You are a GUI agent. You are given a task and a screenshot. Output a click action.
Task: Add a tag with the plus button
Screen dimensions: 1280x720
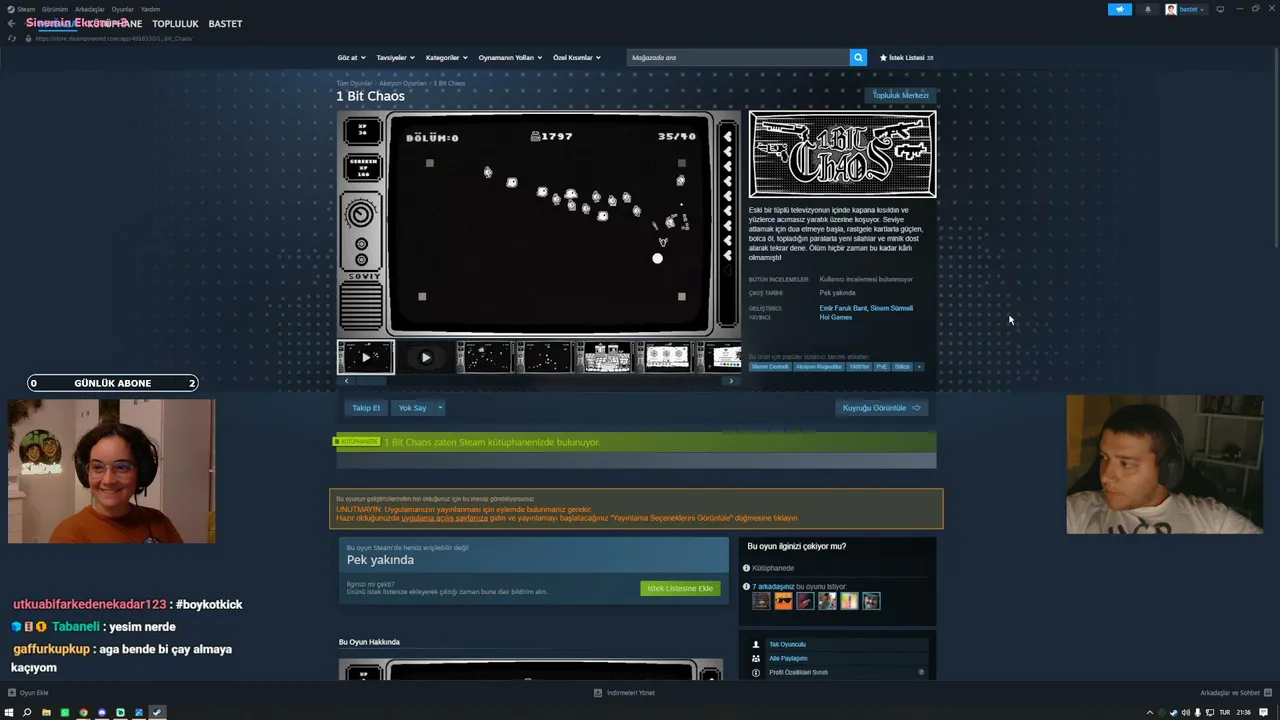919,367
